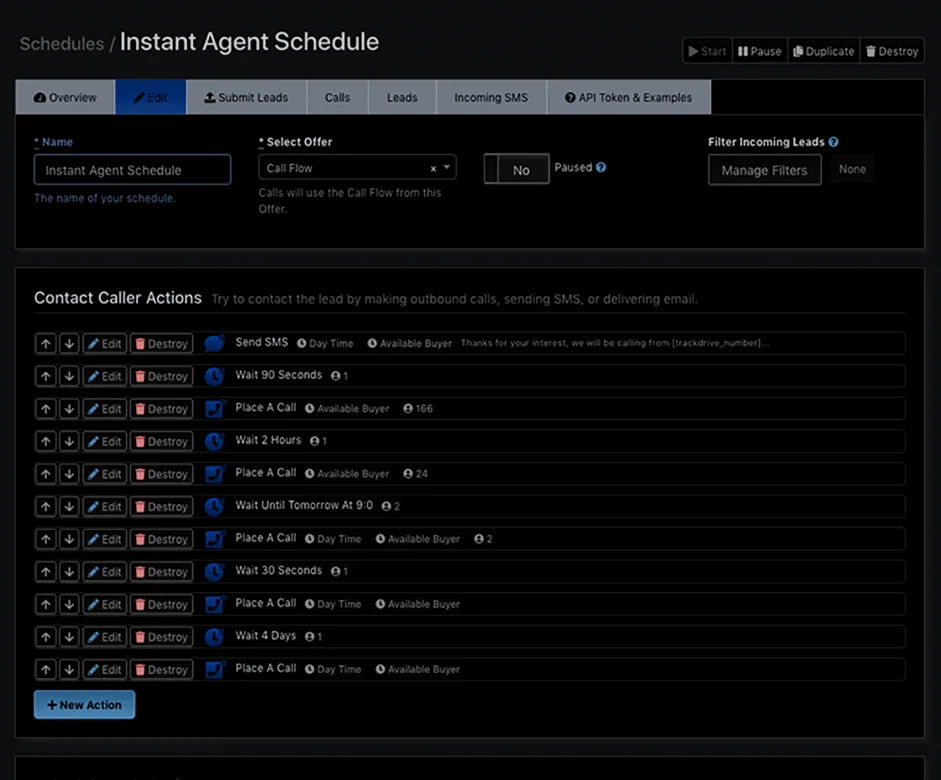Move Wait 30 Seconds action up
The image size is (941, 780).
click(x=46, y=572)
